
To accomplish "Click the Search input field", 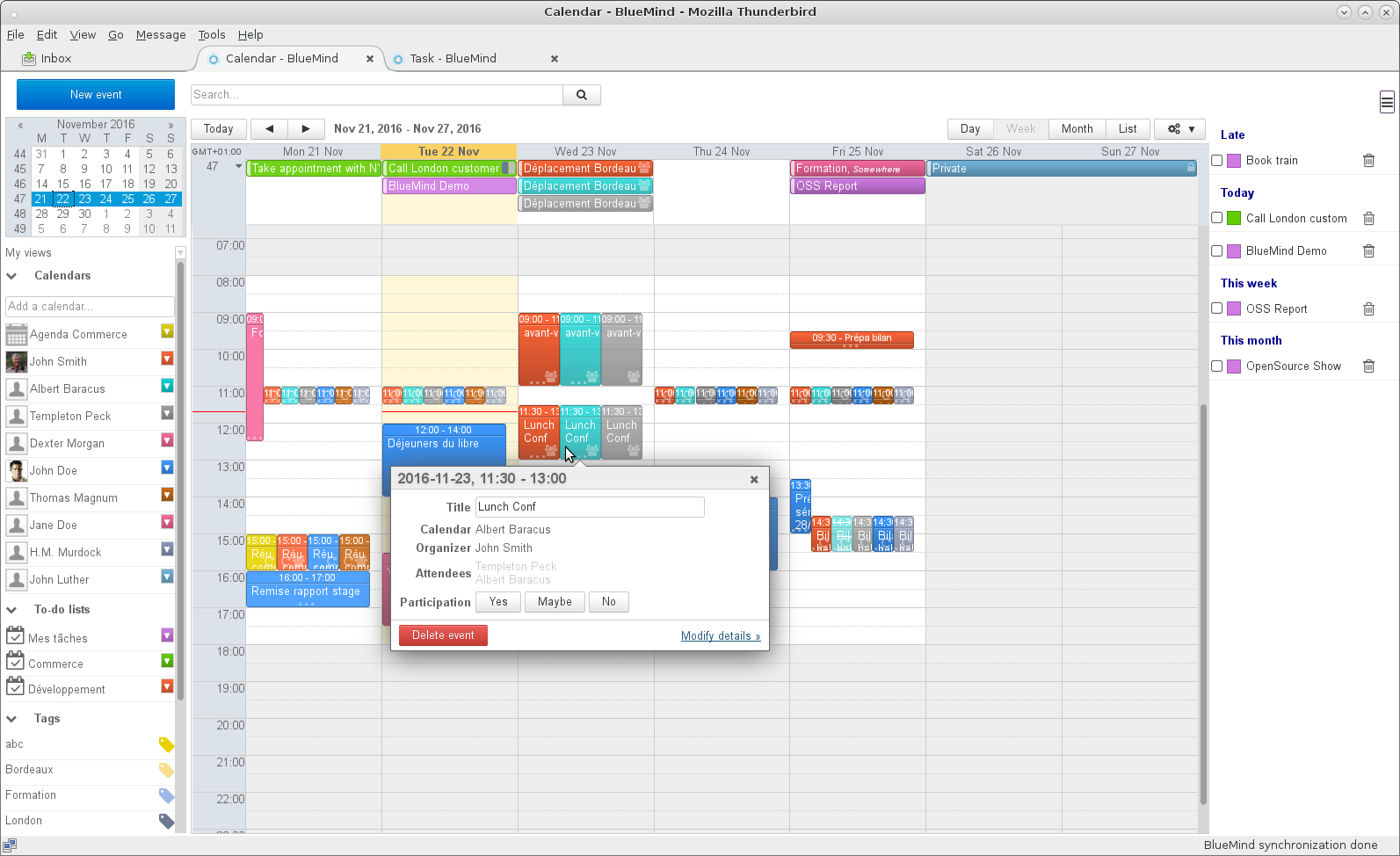I will click(x=377, y=95).
